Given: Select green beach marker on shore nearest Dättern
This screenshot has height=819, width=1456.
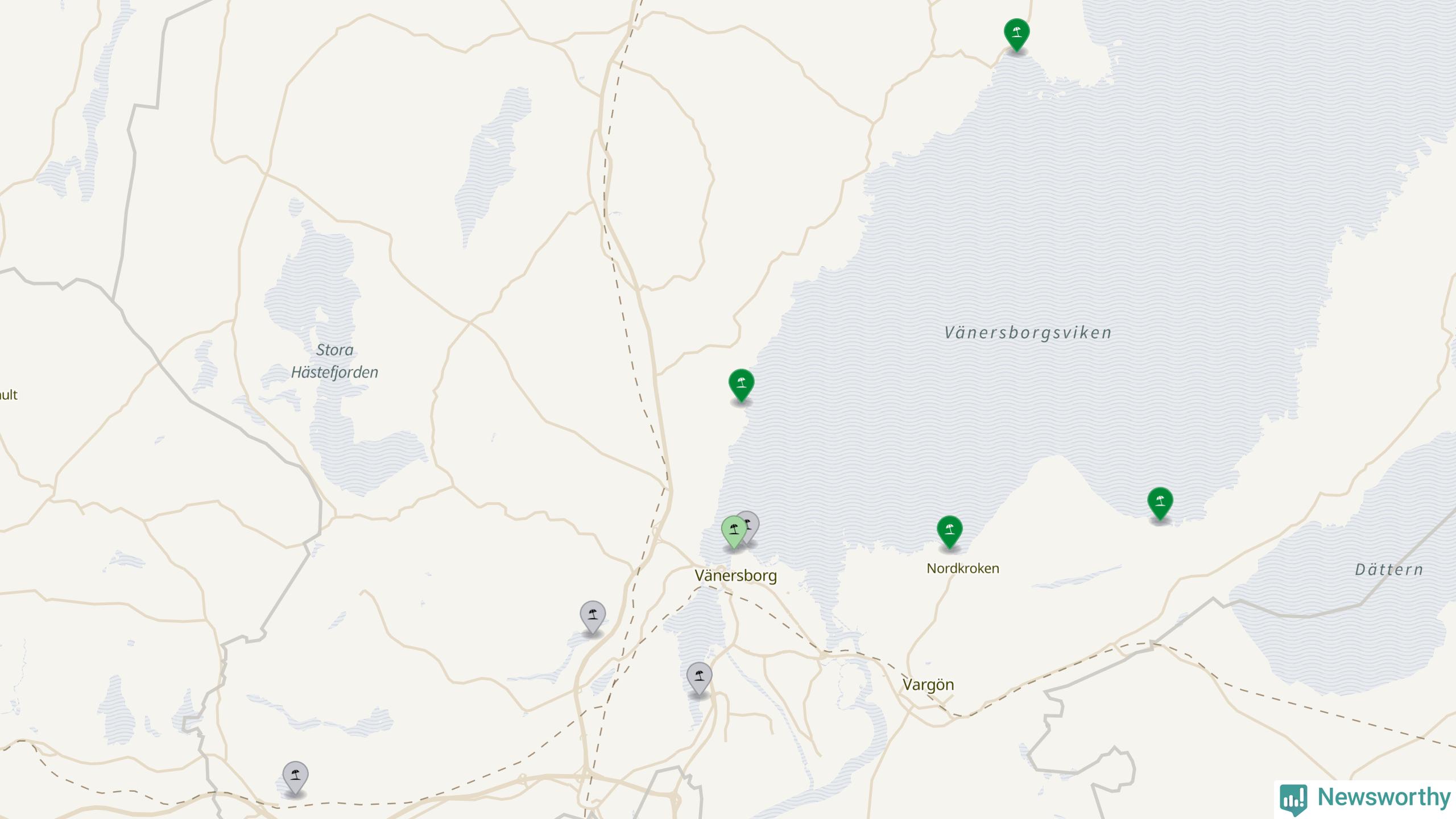Looking at the screenshot, I should (x=1160, y=503).
